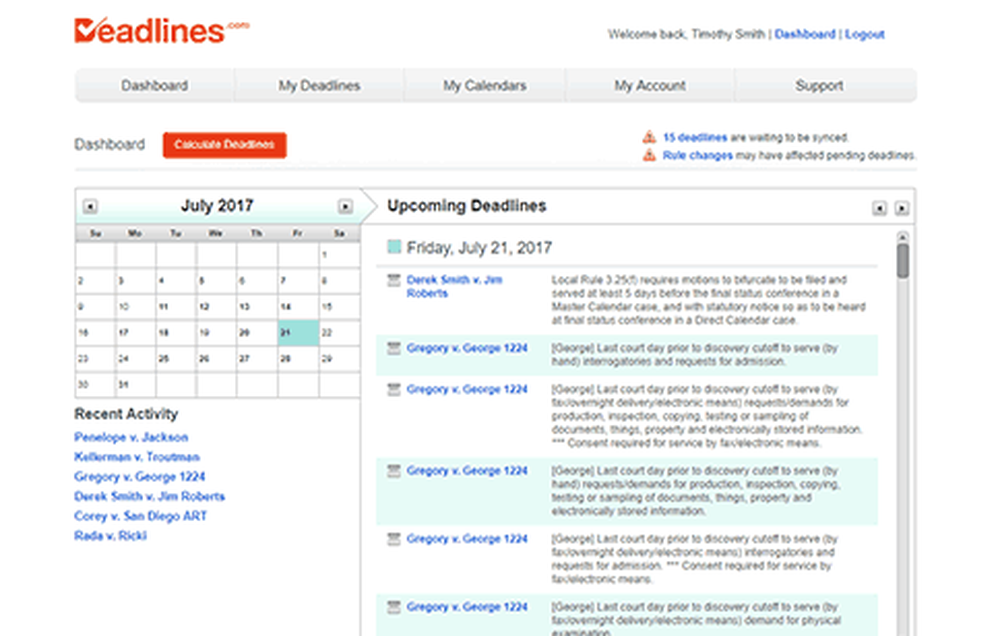Go to the previous month in the July 2017 calendar
Image resolution: width=1000 pixels, height=636 pixels.
pyautogui.click(x=90, y=205)
